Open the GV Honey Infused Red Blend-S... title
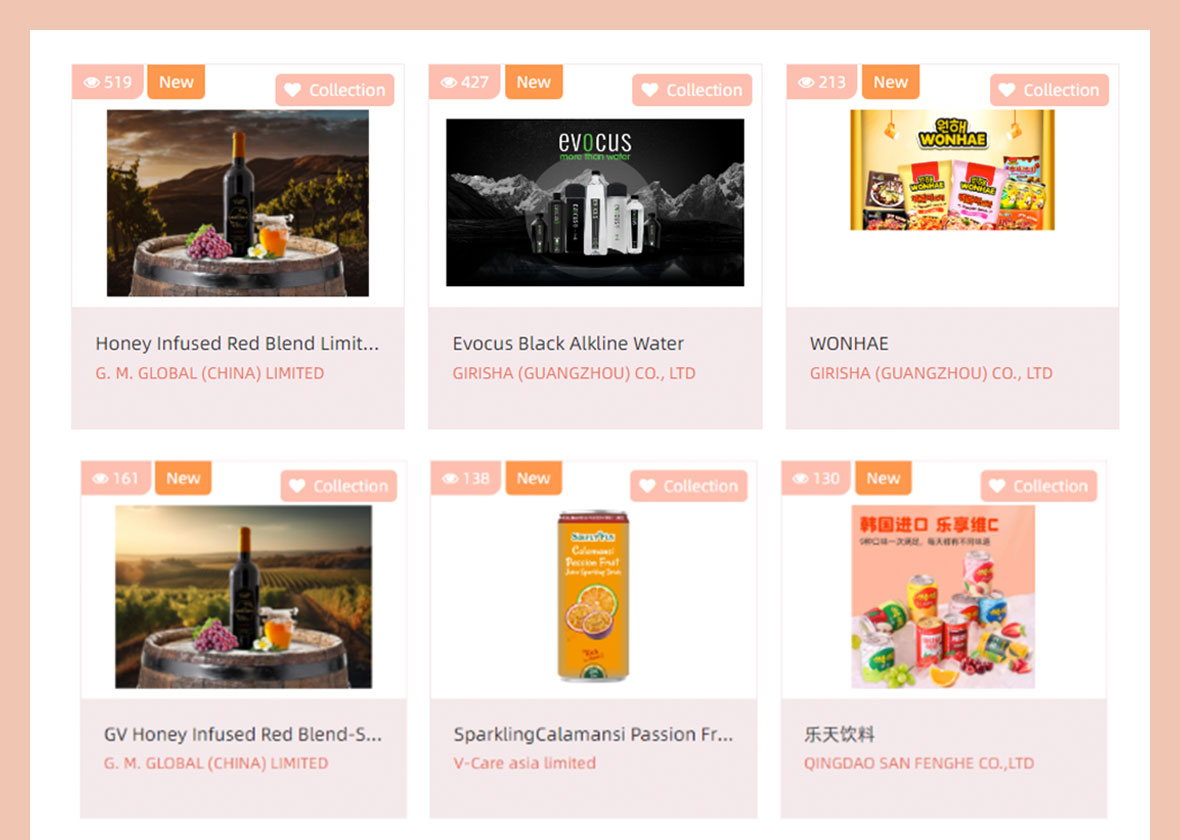Screen dimensions: 1180x840 click(243, 734)
